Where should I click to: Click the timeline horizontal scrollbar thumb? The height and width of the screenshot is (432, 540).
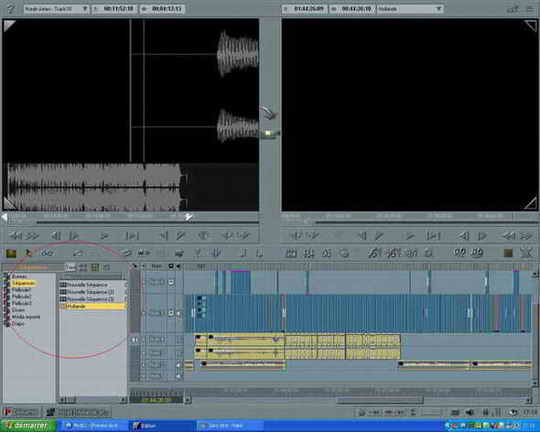click(x=380, y=400)
